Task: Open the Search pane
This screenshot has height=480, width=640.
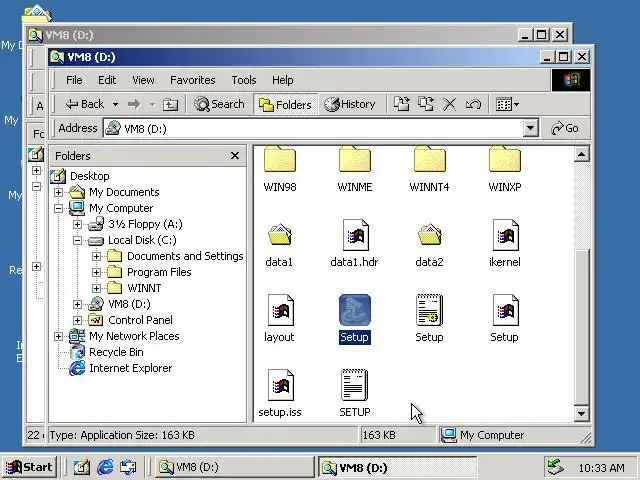Action: 219,104
